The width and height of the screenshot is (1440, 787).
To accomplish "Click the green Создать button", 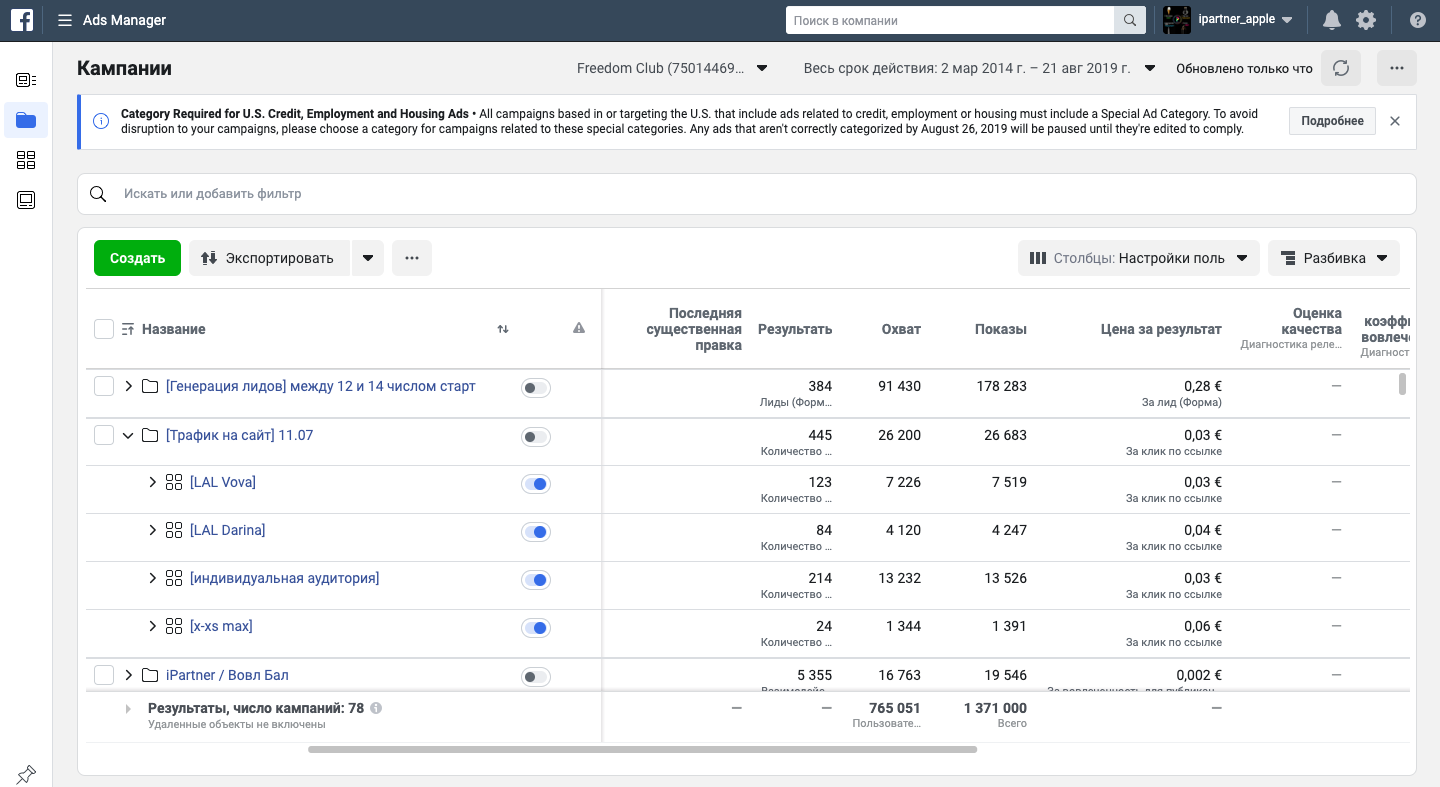I will 137,258.
